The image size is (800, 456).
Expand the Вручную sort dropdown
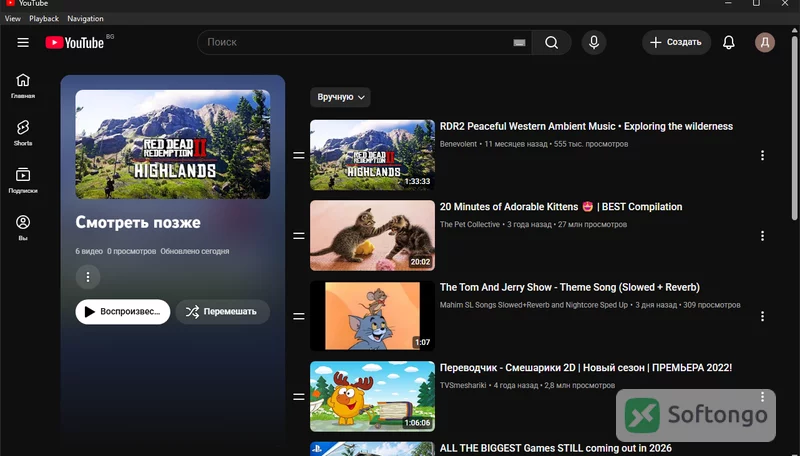click(x=340, y=97)
